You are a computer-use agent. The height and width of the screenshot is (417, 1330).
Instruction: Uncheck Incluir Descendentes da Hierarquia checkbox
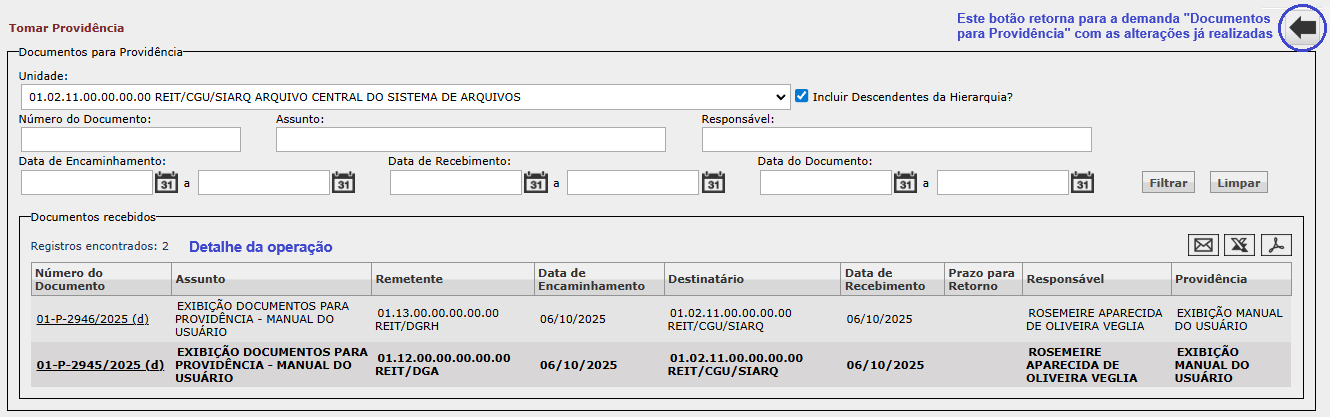pos(801,96)
